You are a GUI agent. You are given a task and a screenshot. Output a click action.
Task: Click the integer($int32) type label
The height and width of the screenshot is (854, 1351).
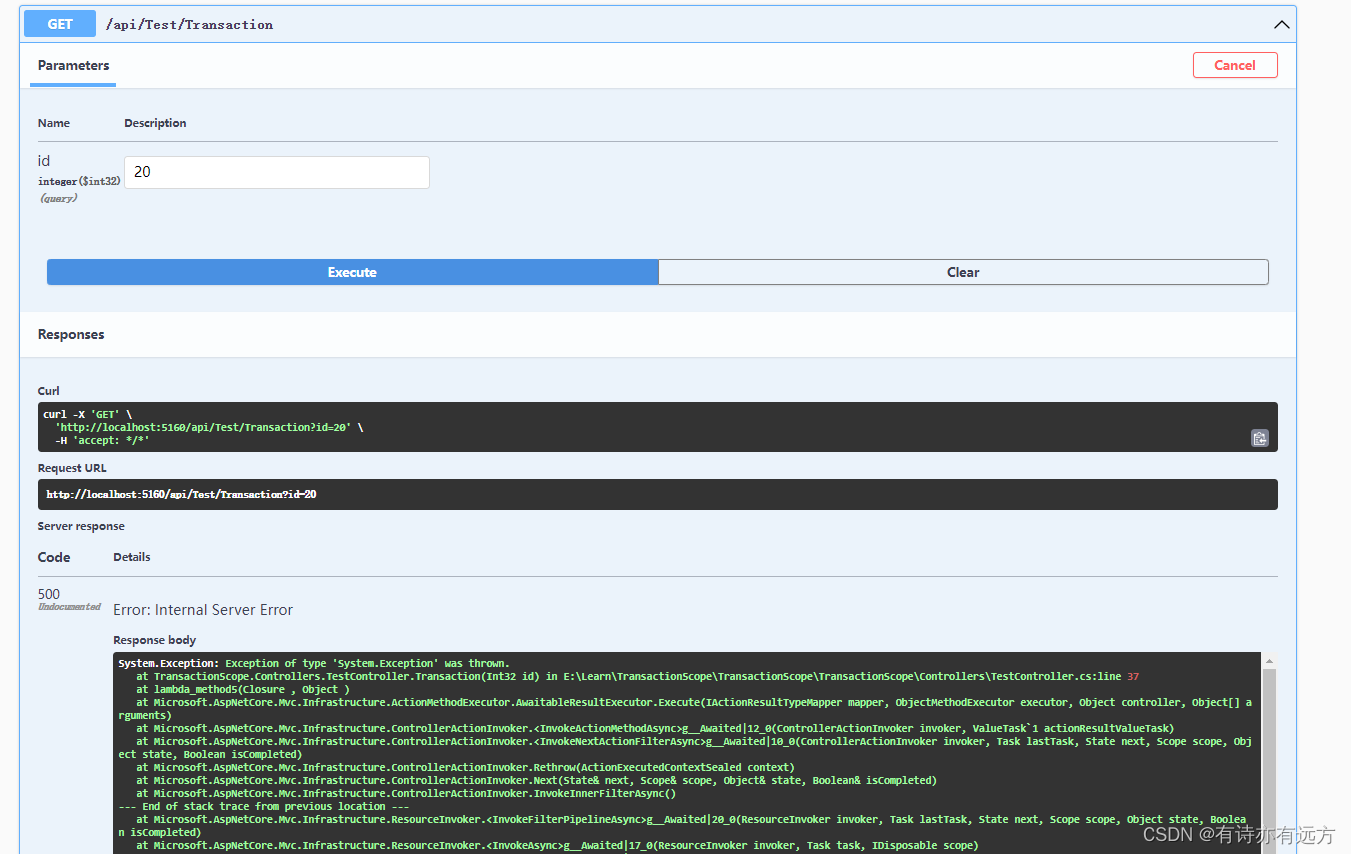click(x=79, y=181)
